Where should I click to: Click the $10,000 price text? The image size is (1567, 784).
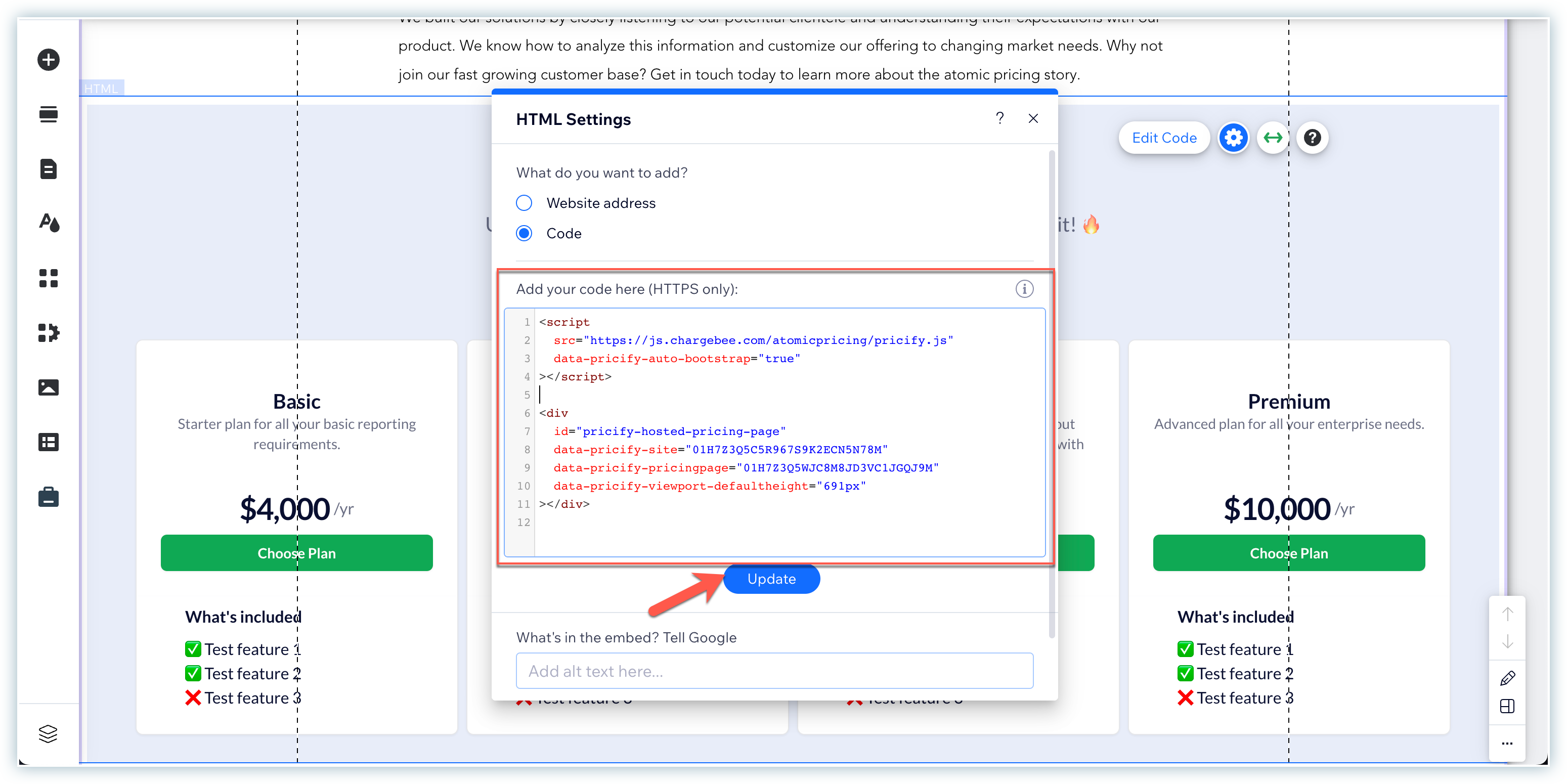pyautogui.click(x=1277, y=508)
